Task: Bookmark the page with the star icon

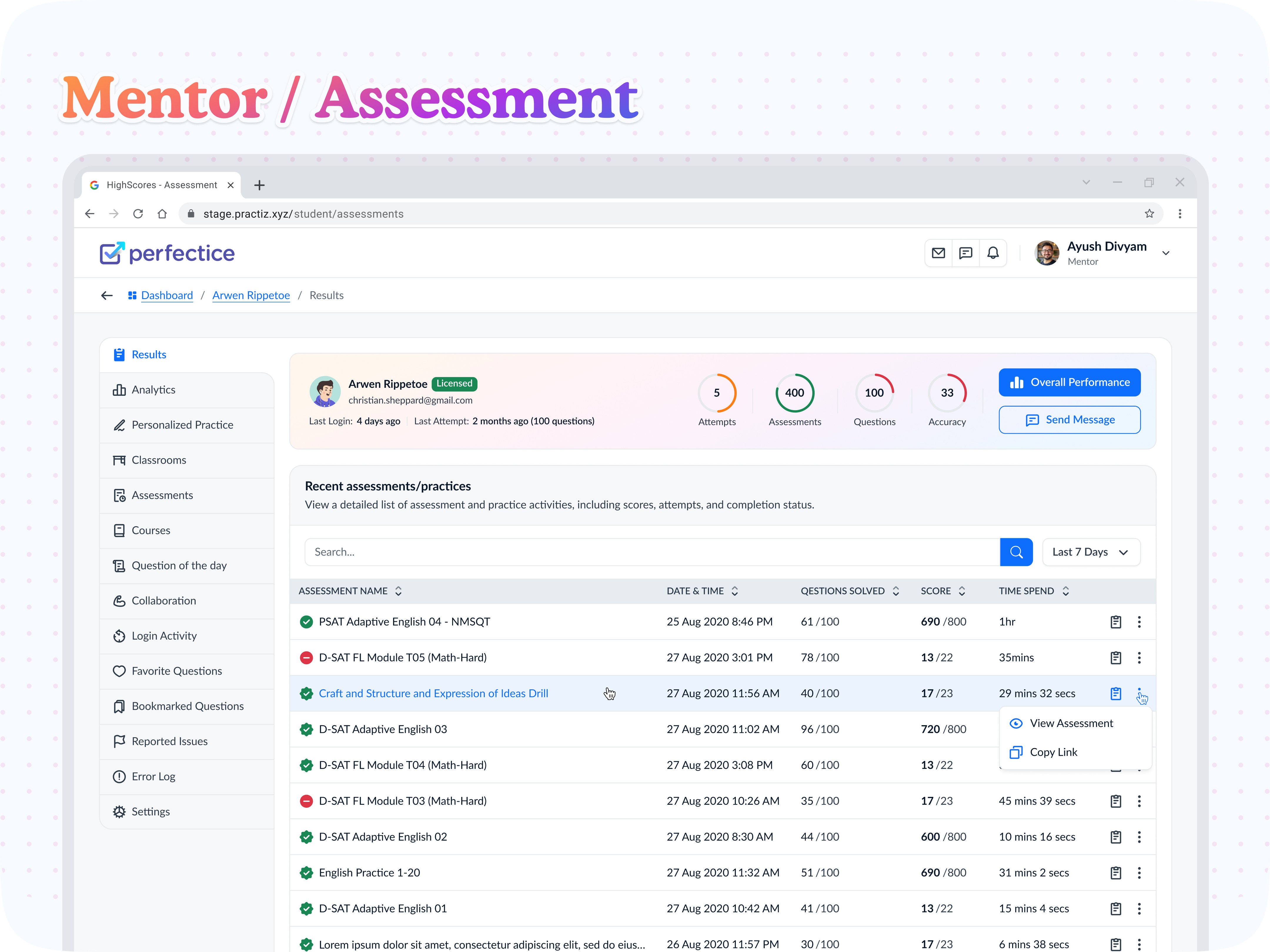Action: 1149,214
